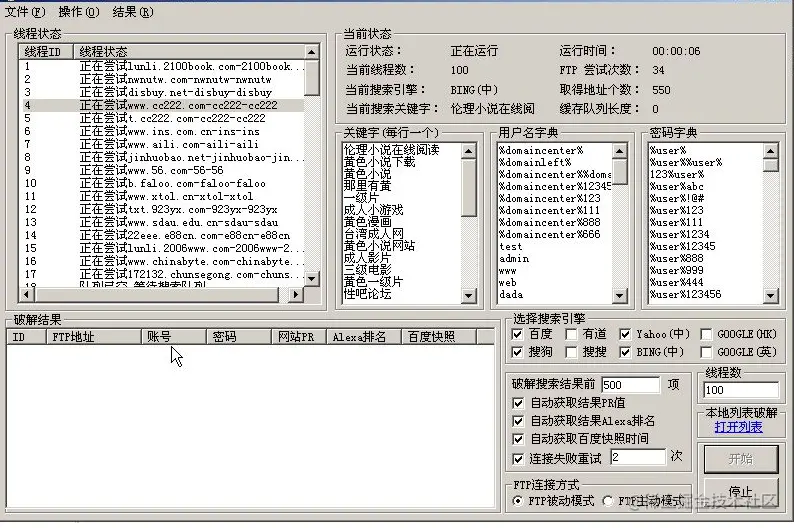Toggle 自动获取结果Alexa排名 checkbox
Viewport: 794px width, 528px height.
click(518, 421)
